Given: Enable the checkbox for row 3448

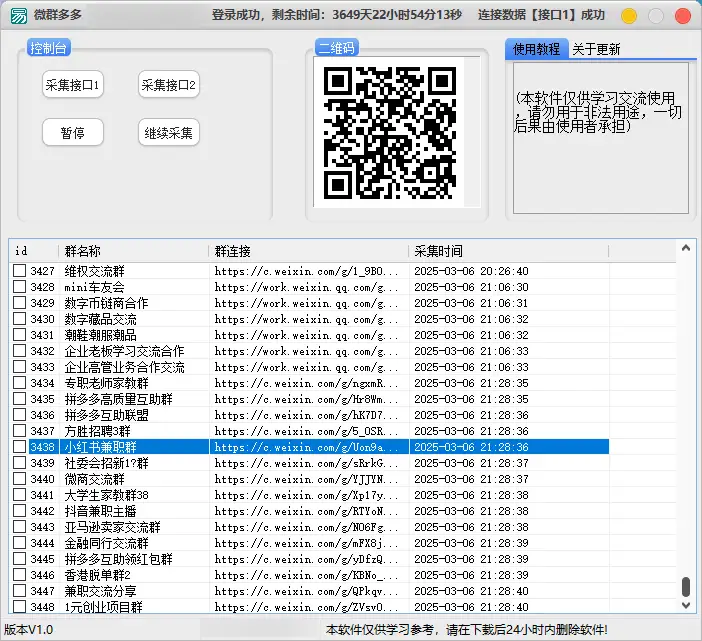Looking at the screenshot, I should point(19,607).
